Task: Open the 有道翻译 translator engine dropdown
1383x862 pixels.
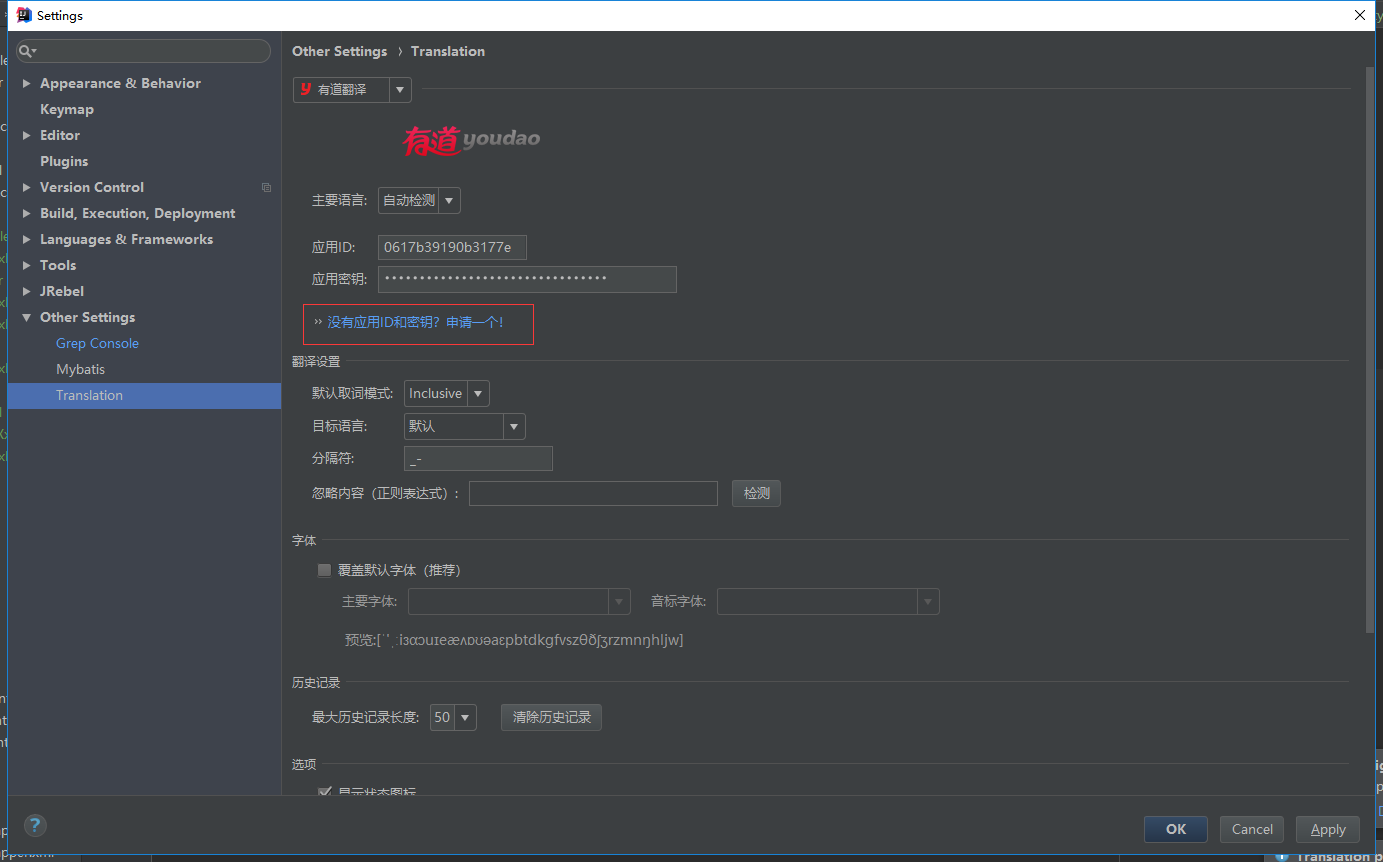Action: tap(352, 90)
